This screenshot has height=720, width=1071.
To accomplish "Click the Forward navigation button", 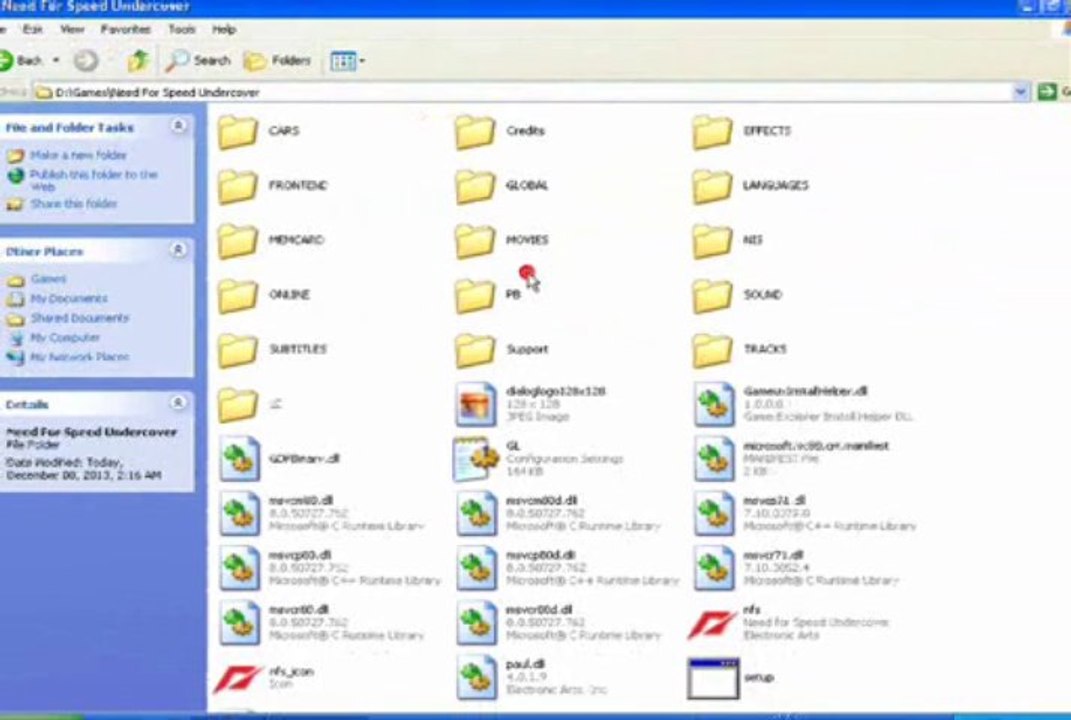I will point(86,61).
